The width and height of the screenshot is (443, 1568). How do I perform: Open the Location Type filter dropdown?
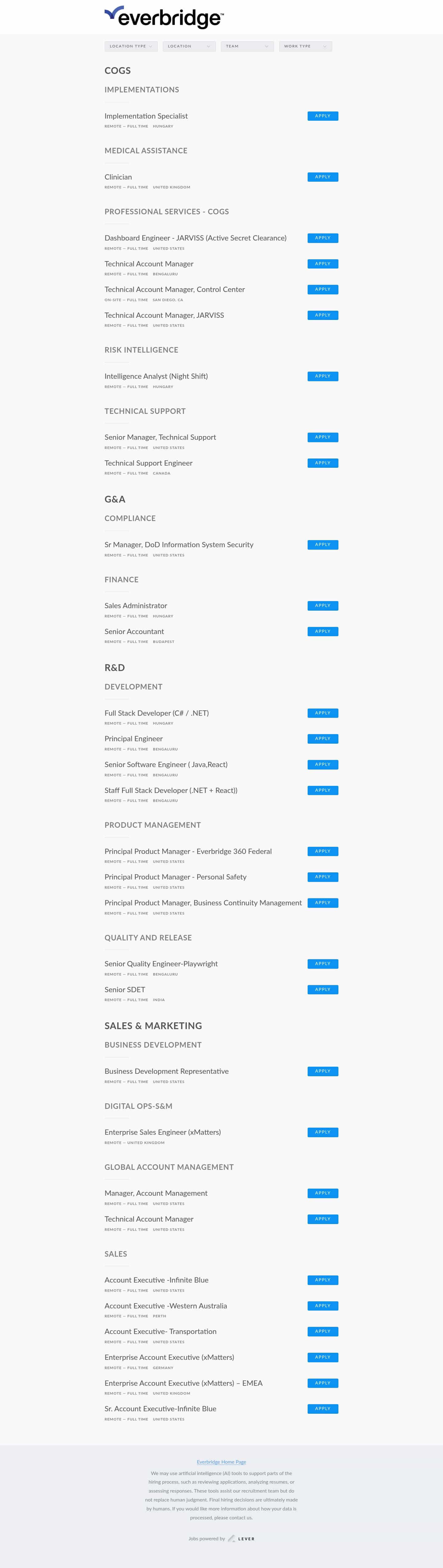pyautogui.click(x=131, y=46)
